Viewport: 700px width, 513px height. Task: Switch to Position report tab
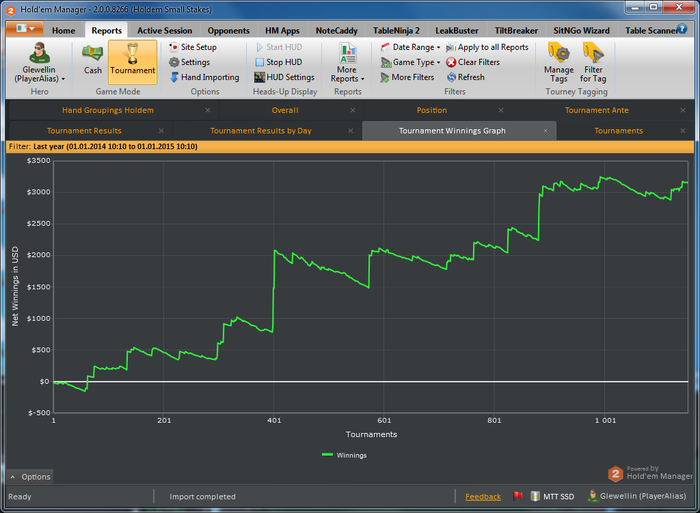(x=431, y=110)
